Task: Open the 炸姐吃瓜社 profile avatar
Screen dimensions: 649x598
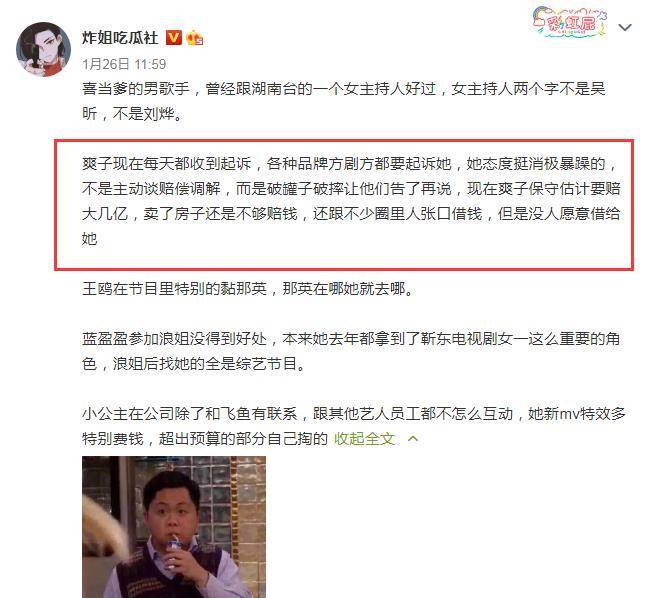Action: tap(43, 49)
